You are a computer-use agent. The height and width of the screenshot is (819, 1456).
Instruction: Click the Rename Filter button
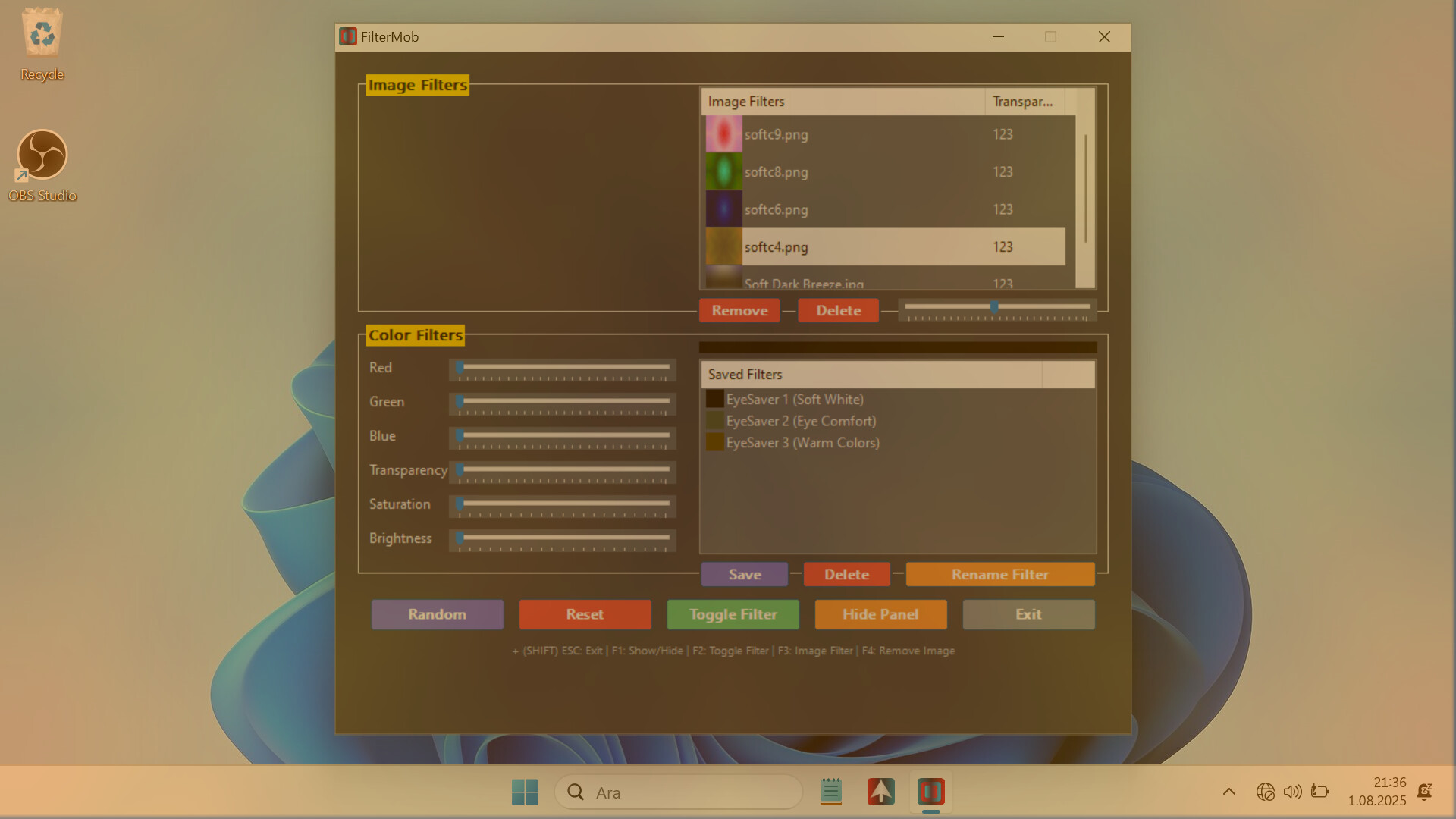click(x=1000, y=575)
